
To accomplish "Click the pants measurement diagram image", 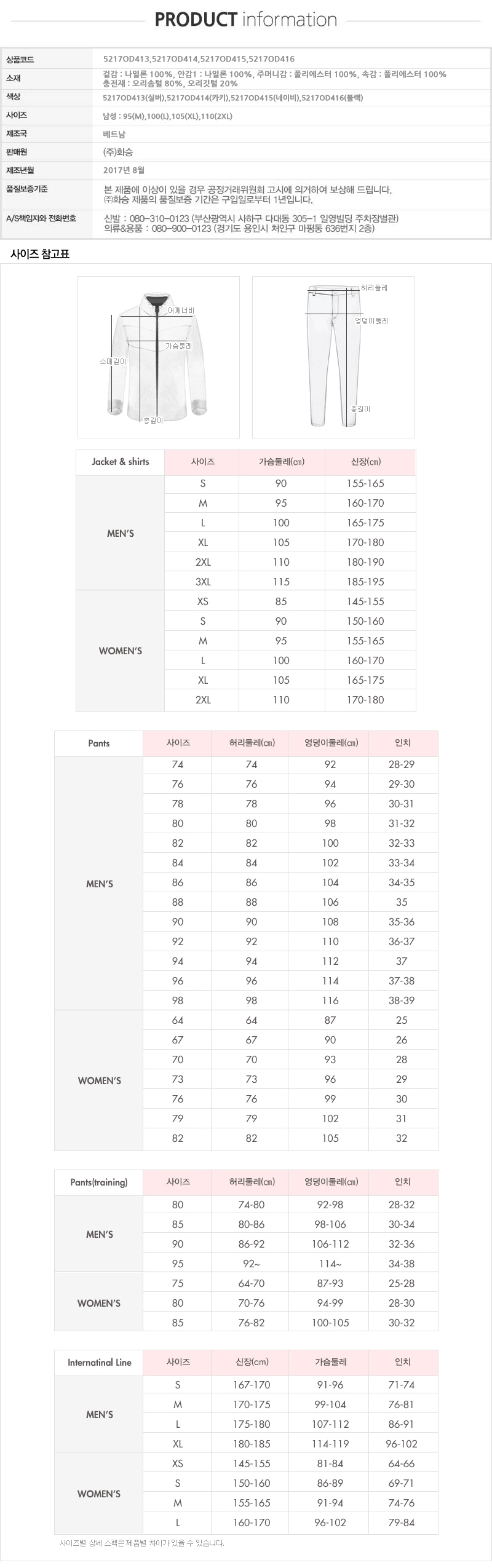I will tap(333, 357).
